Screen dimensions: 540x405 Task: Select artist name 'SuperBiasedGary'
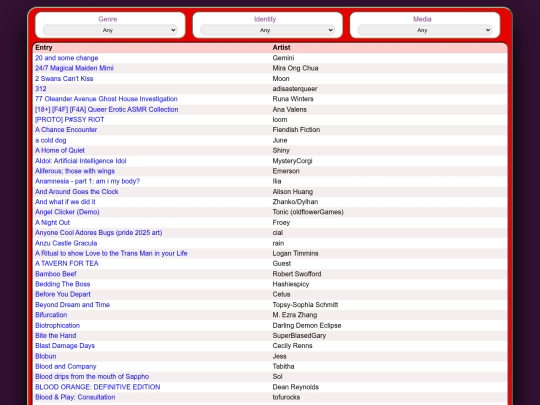tap(299, 335)
